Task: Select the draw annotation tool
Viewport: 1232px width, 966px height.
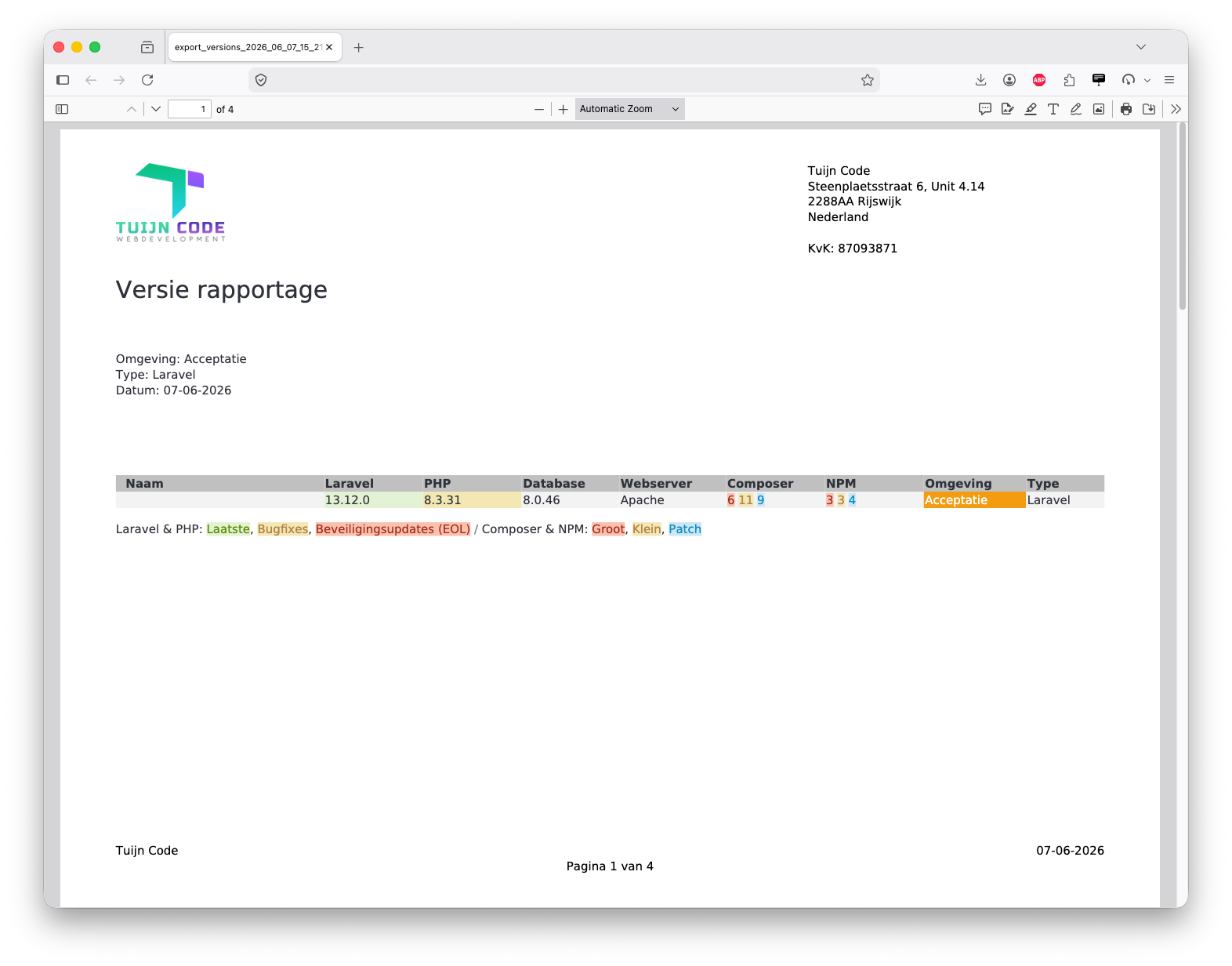Action: pos(1076,109)
